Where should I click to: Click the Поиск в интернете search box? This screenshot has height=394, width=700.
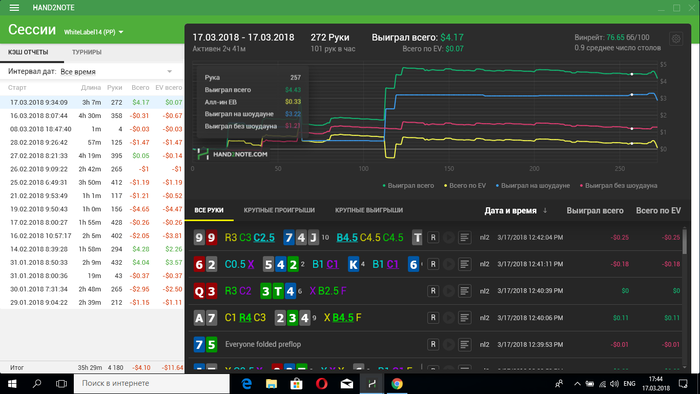pyautogui.click(x=151, y=383)
